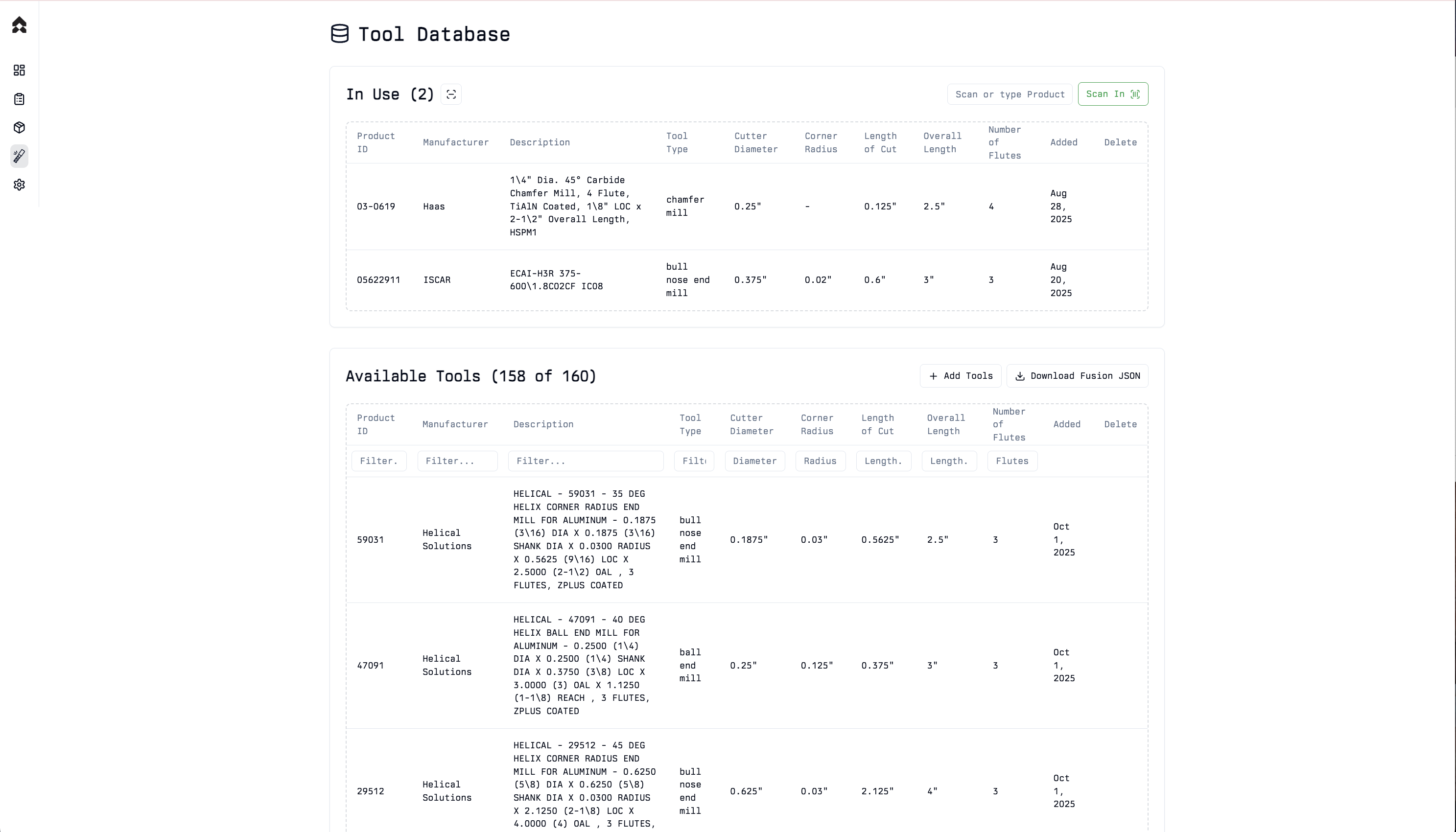Click the Number of Flutes filter field

click(1012, 461)
